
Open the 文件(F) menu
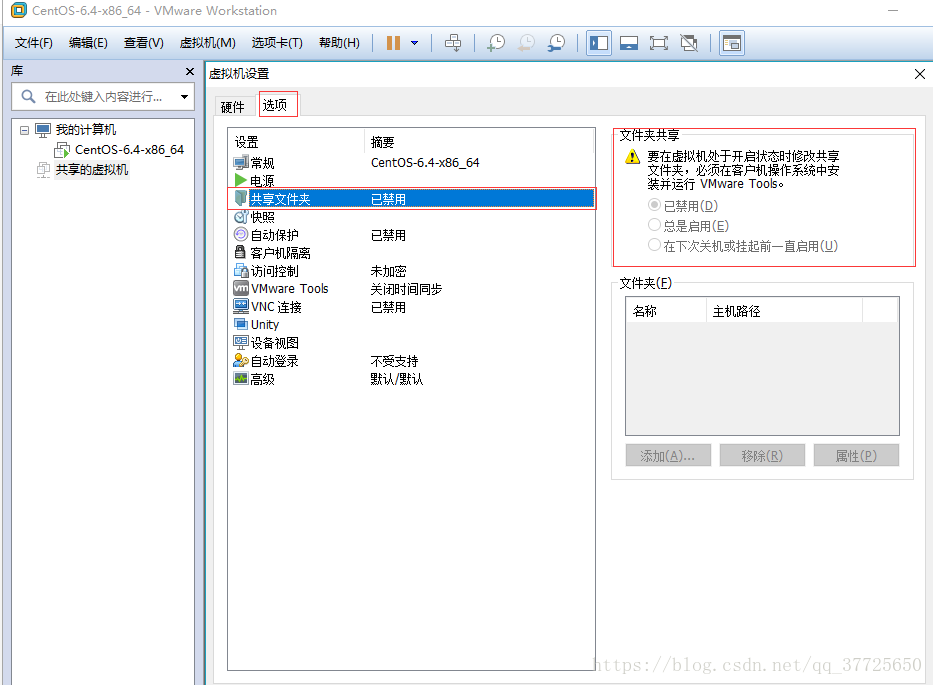point(33,43)
